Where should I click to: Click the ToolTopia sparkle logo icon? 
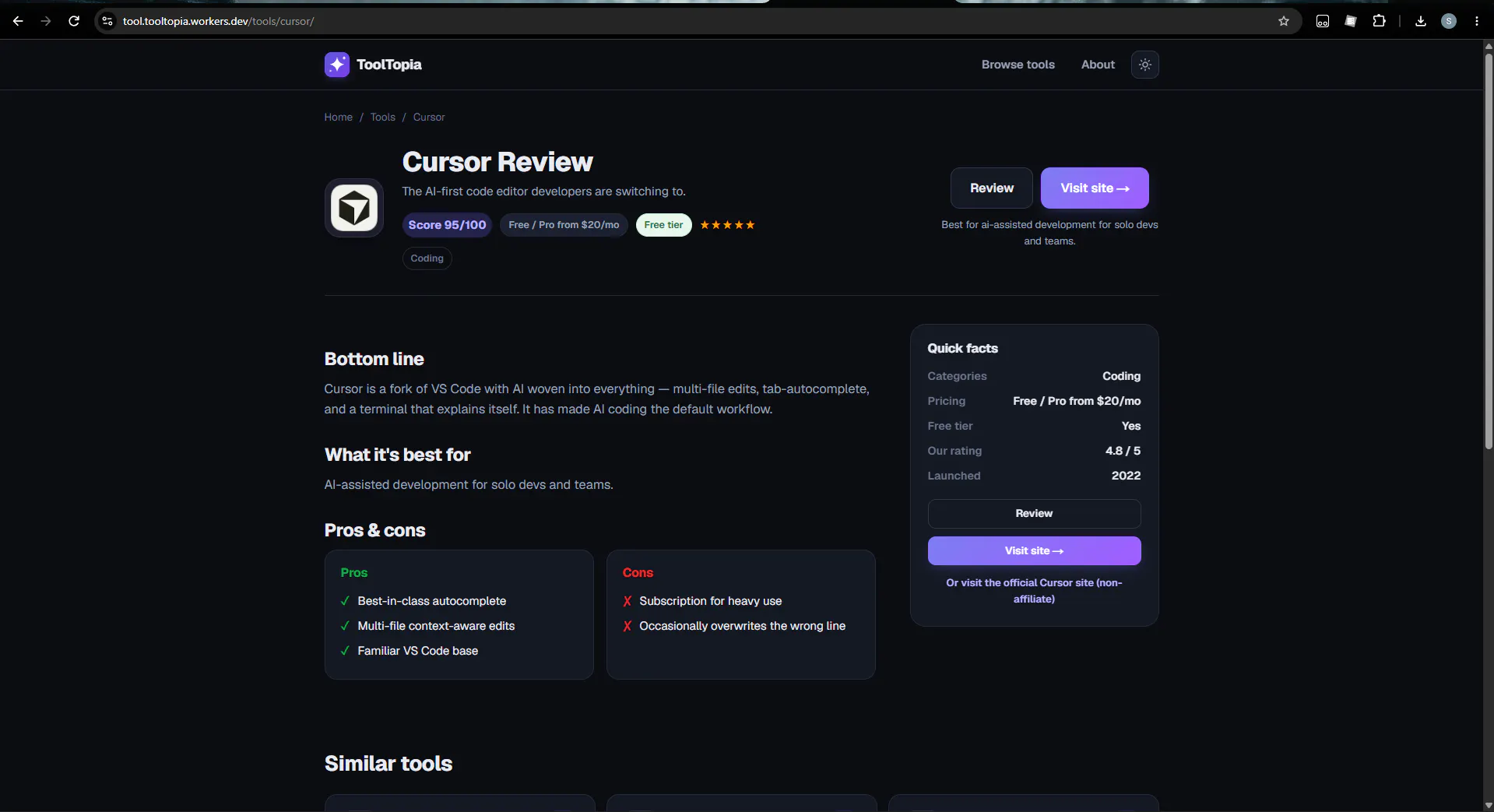click(337, 65)
